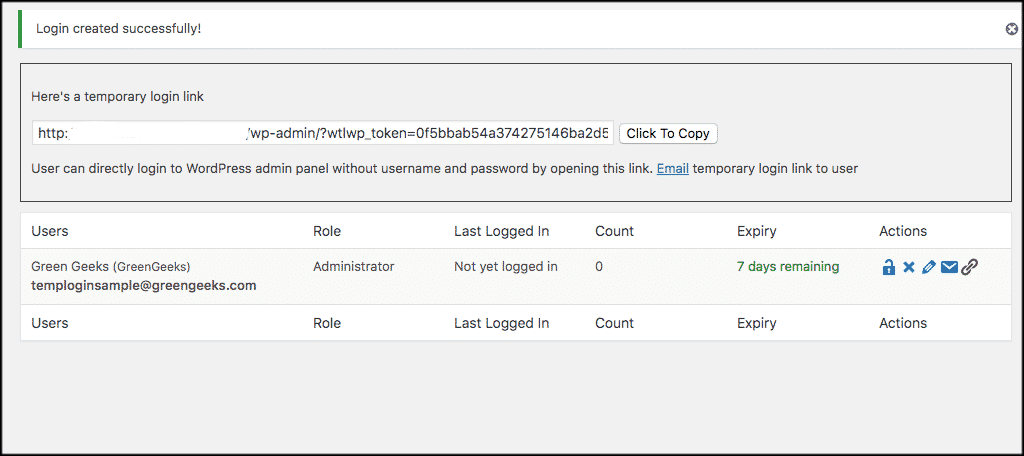Click the padlock icon to disable the login

click(x=888, y=267)
